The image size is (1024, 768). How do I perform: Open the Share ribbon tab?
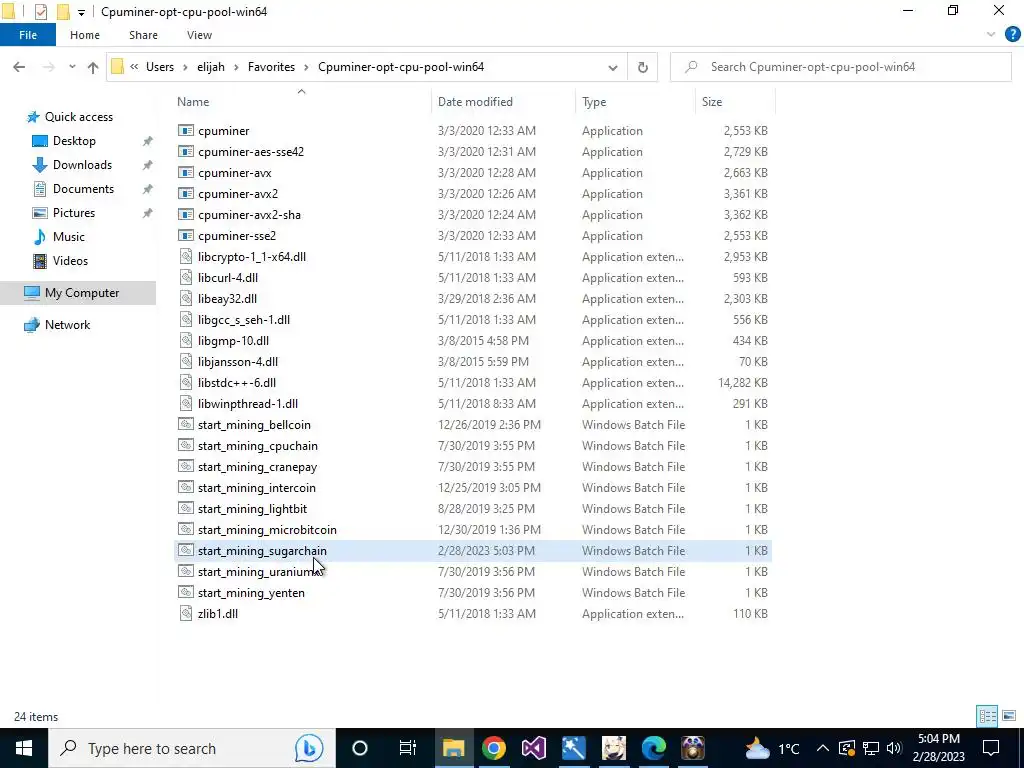click(143, 35)
